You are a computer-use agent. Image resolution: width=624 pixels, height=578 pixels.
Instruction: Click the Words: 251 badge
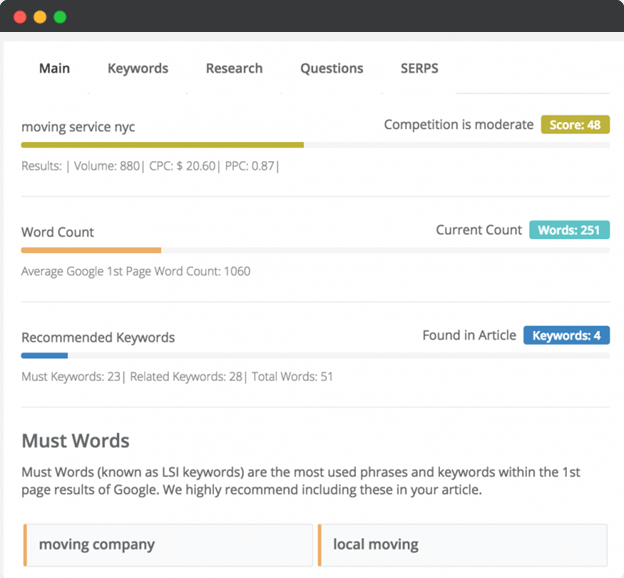(569, 230)
